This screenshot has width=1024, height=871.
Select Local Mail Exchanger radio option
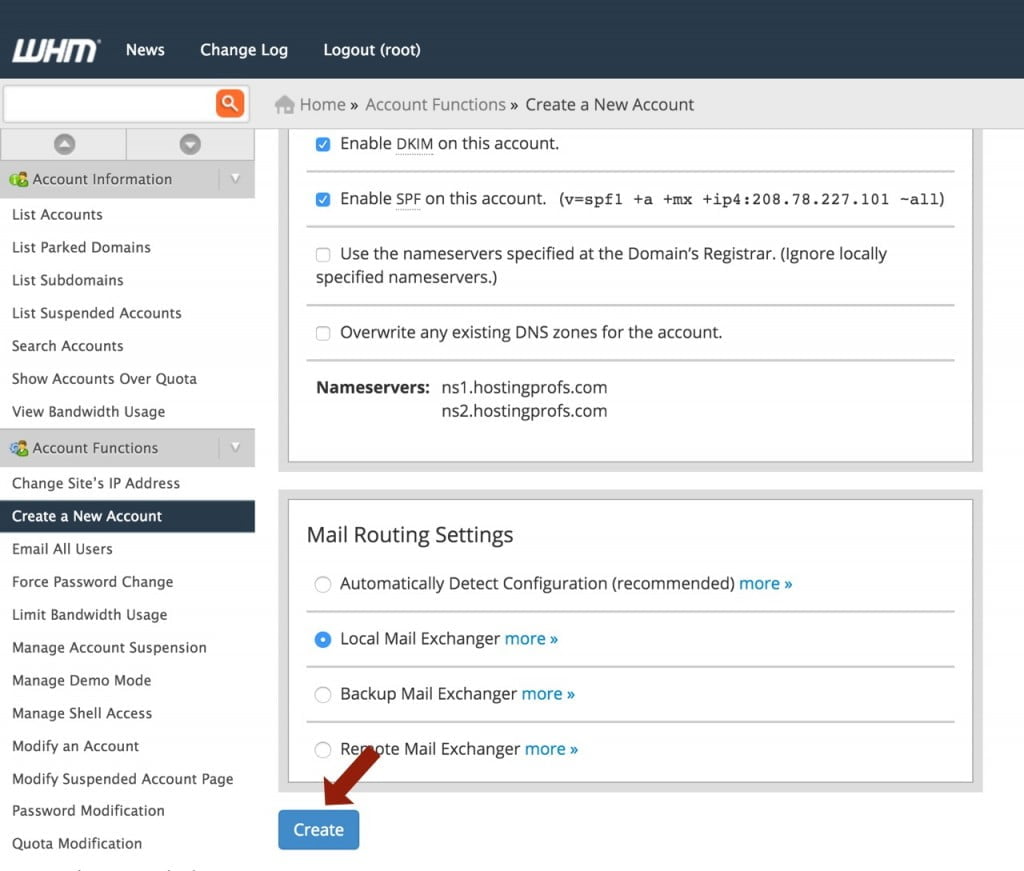pyautogui.click(x=323, y=639)
